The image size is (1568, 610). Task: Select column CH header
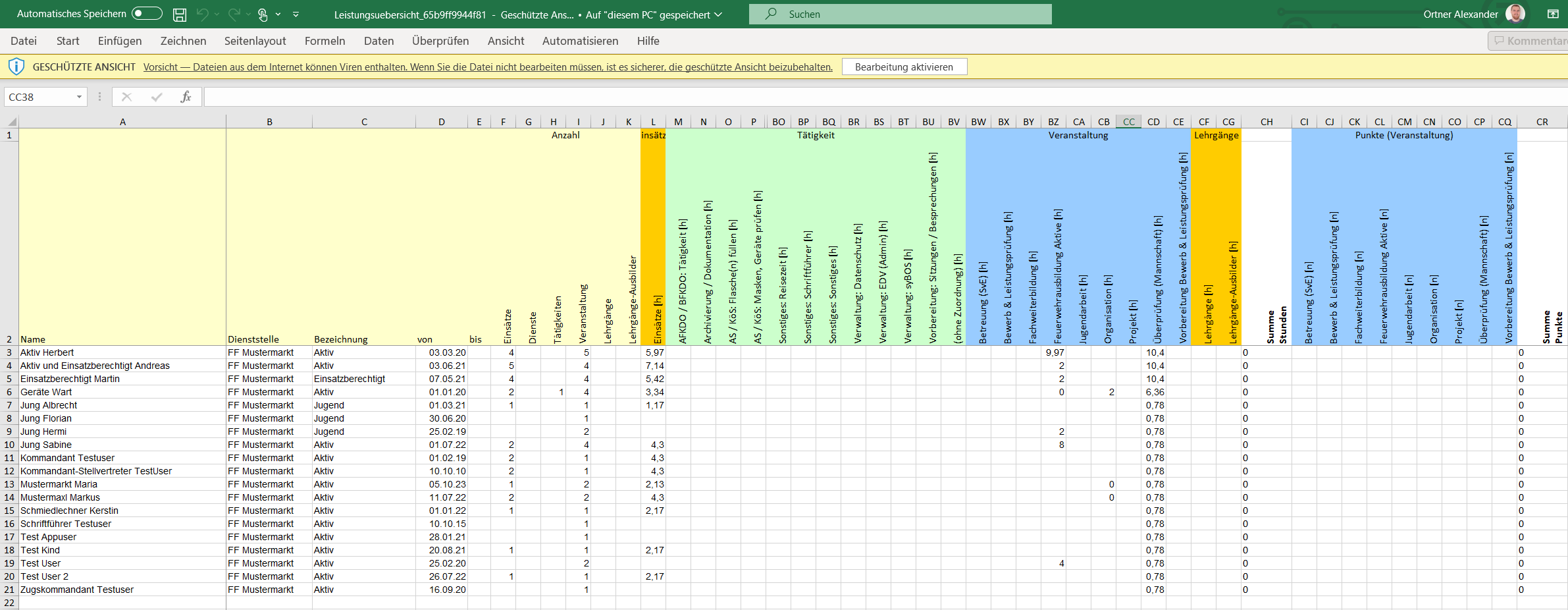pyautogui.click(x=1267, y=122)
